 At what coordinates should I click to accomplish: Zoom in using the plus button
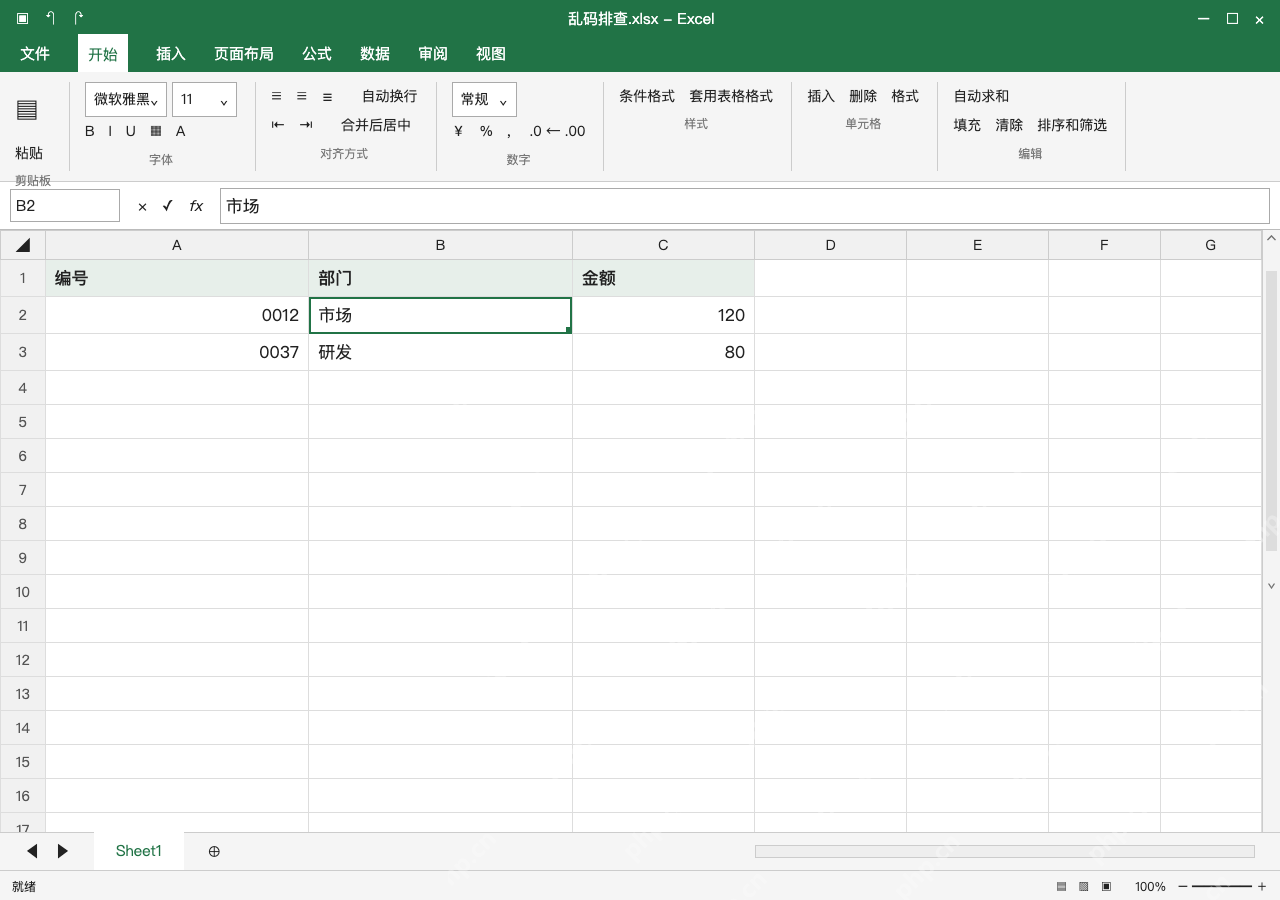click(x=1262, y=886)
